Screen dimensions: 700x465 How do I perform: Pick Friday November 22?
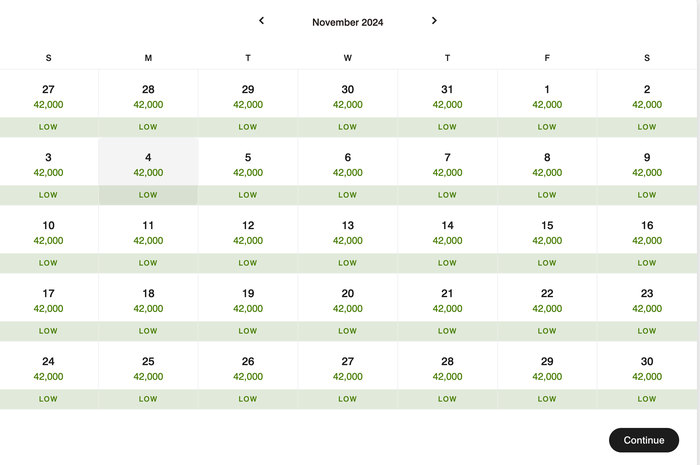tap(547, 307)
